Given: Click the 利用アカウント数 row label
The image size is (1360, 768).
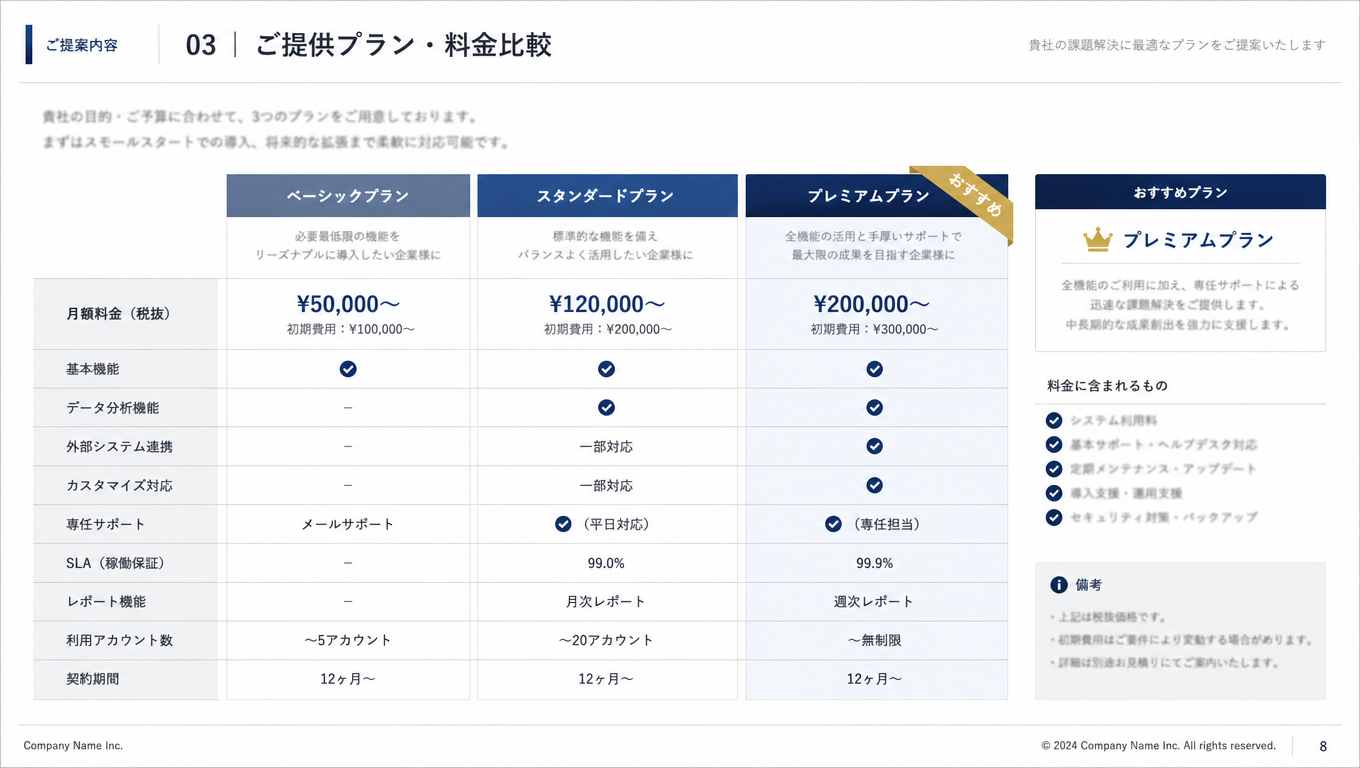Looking at the screenshot, I should coord(119,640).
